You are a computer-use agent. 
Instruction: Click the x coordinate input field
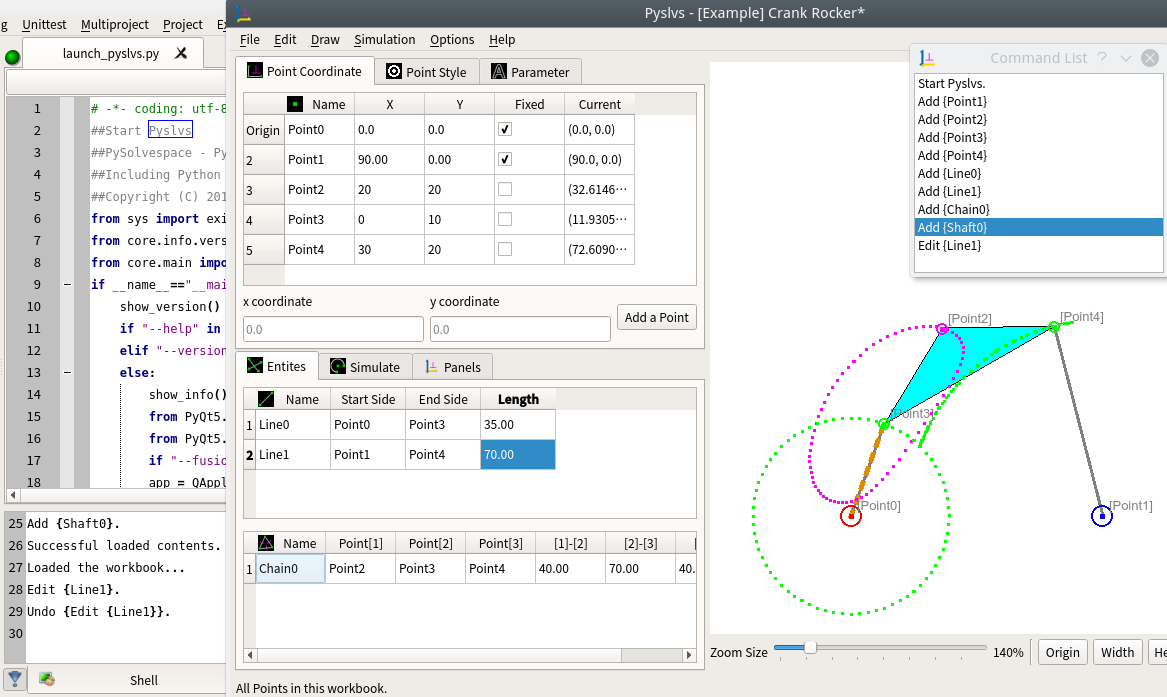click(333, 329)
